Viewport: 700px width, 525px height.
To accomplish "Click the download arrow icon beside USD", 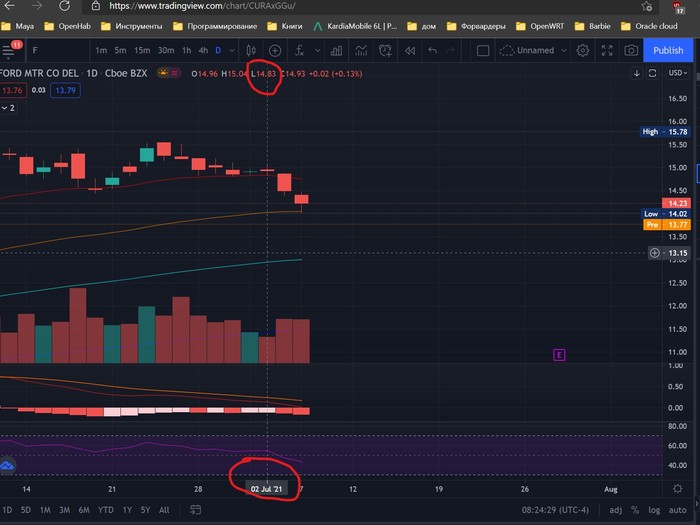I will pyautogui.click(x=637, y=73).
